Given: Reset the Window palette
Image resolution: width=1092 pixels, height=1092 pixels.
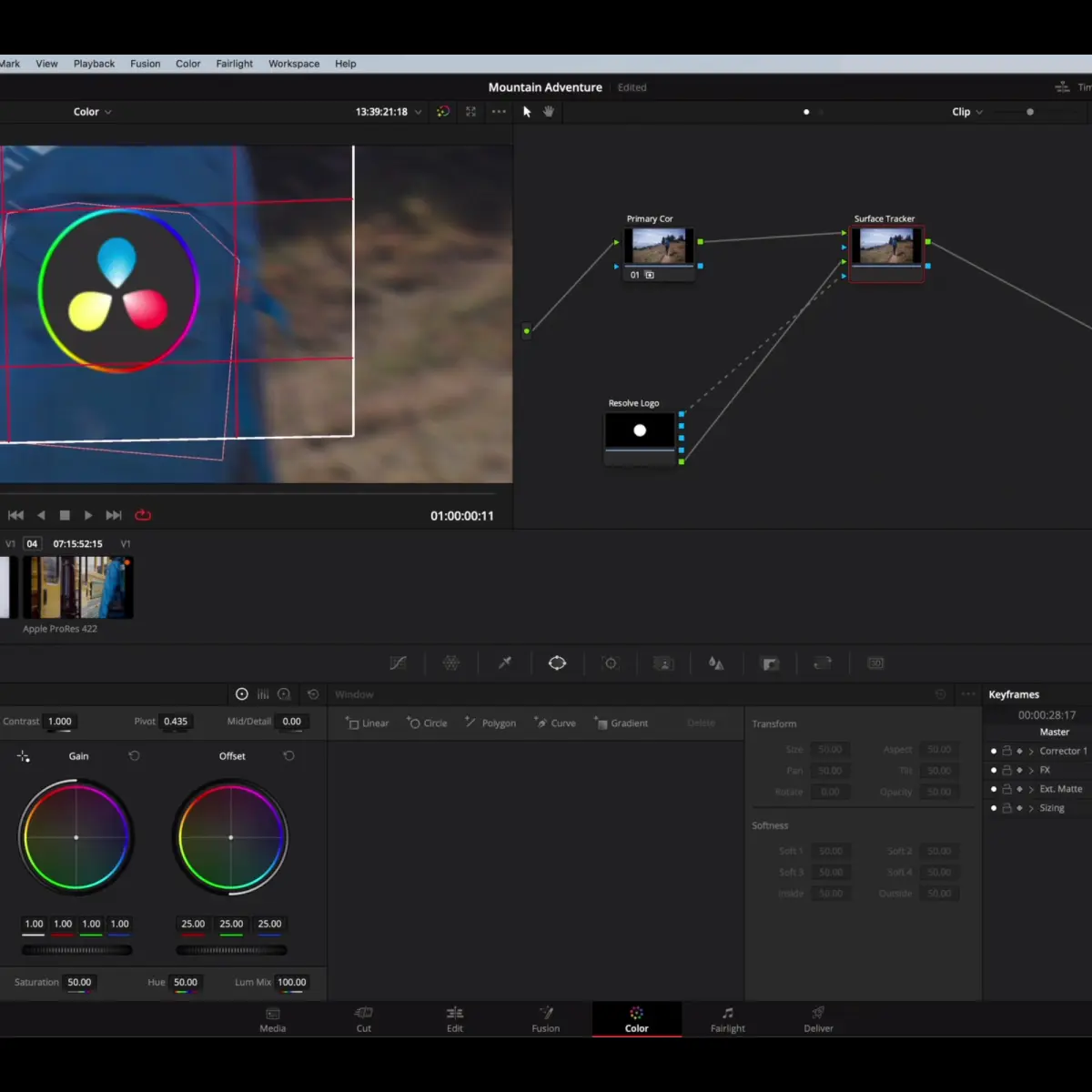Looking at the screenshot, I should tap(941, 694).
